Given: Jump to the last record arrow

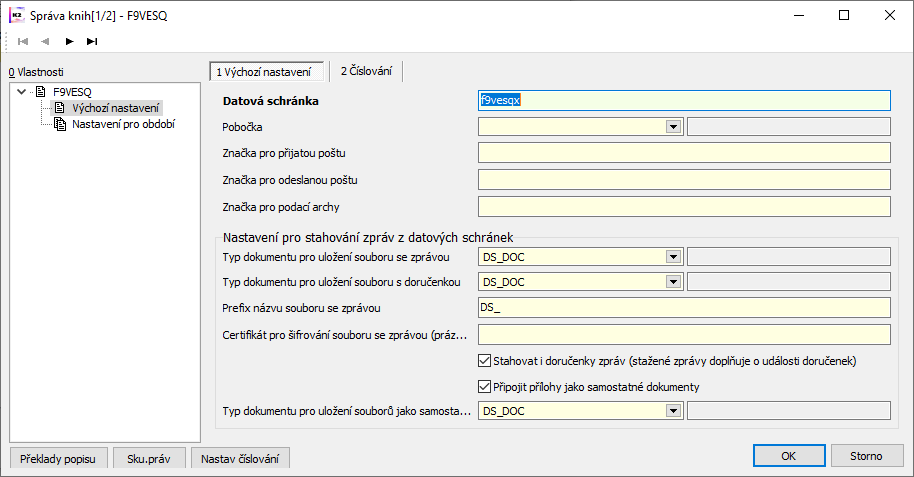Looking at the screenshot, I should click(x=92, y=41).
